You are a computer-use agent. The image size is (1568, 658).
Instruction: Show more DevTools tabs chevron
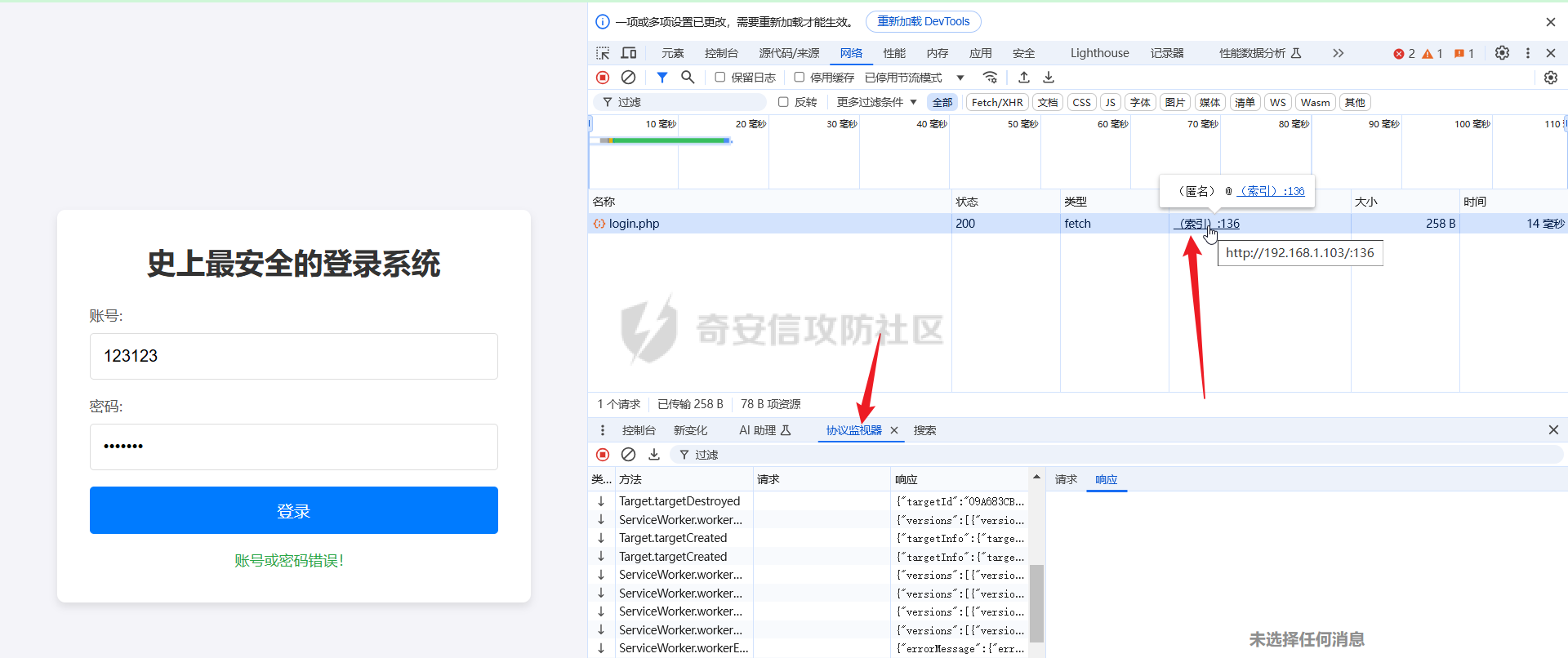tap(1338, 53)
